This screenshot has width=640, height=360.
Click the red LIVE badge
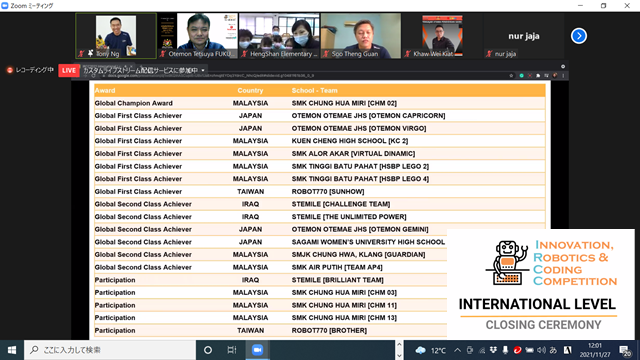tap(69, 70)
